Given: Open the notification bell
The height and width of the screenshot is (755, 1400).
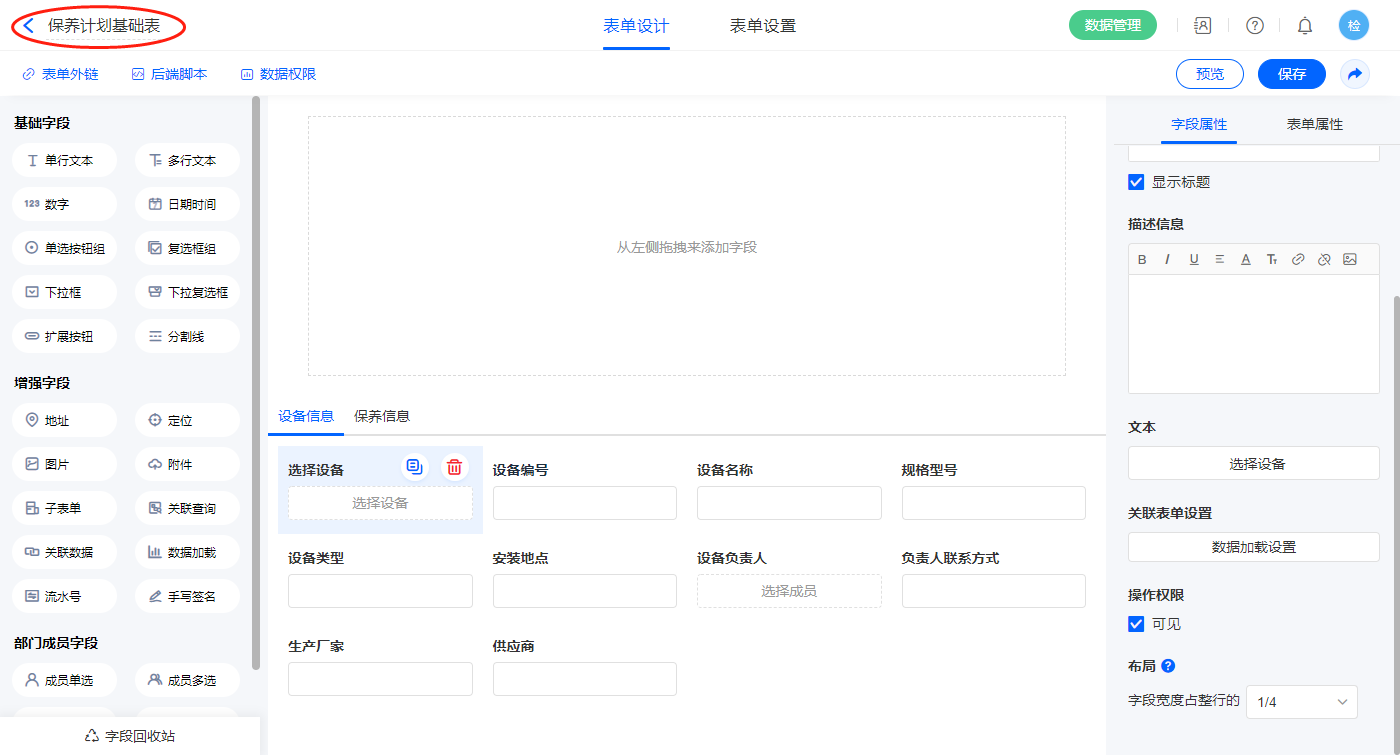Looking at the screenshot, I should click(1304, 26).
